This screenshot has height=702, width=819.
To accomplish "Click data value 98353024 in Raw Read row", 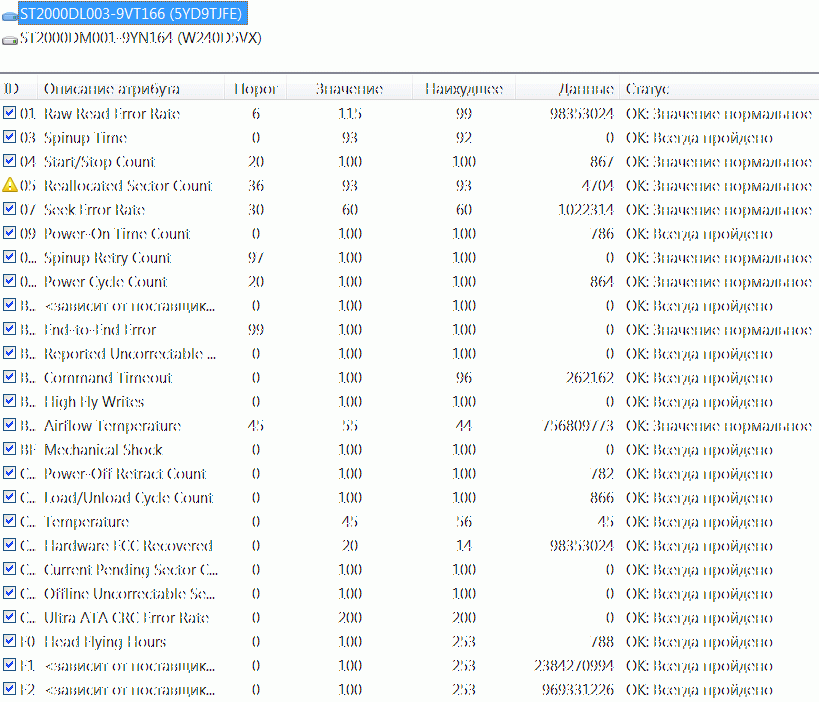I will click(581, 113).
